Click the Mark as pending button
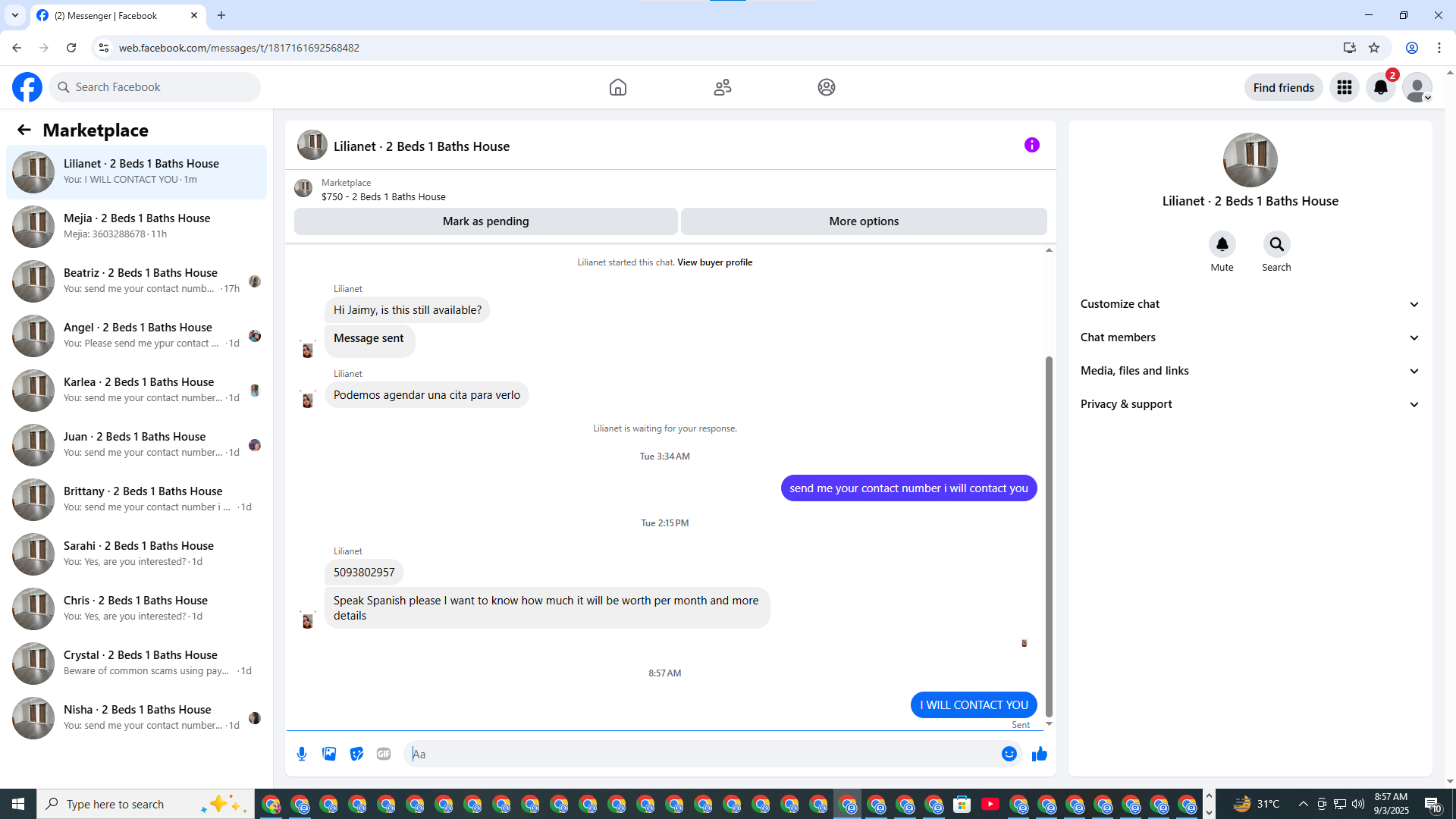 [486, 221]
